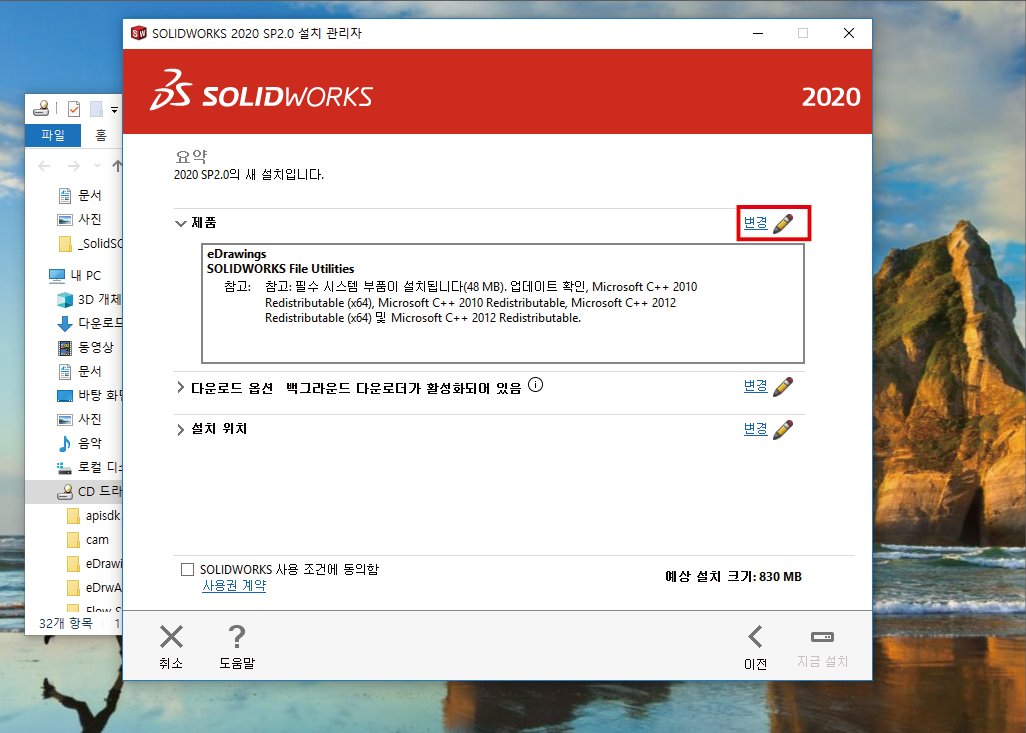Screen dimensions: 1026x733
Task: Click SOLIDWORKS File Utilities in product list
Action: 281,269
